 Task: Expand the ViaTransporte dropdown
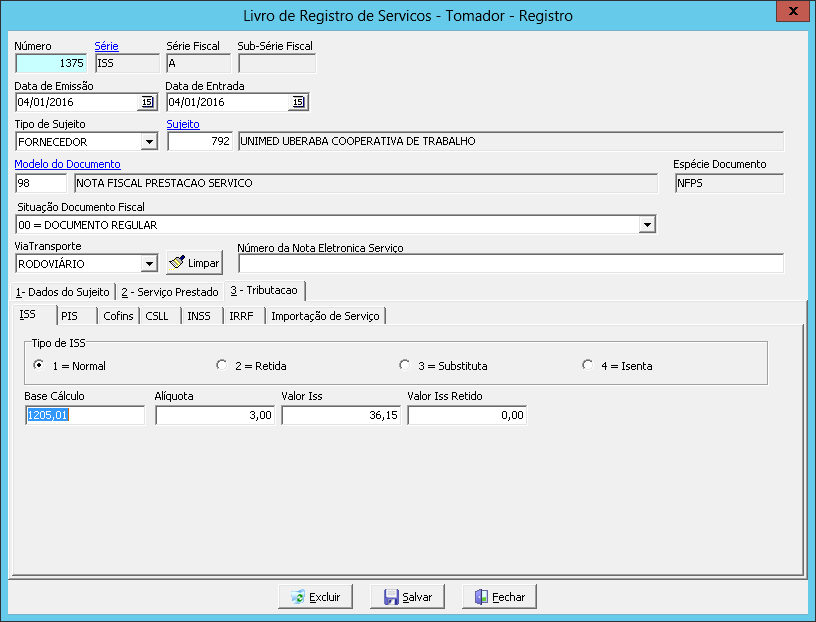coord(149,264)
